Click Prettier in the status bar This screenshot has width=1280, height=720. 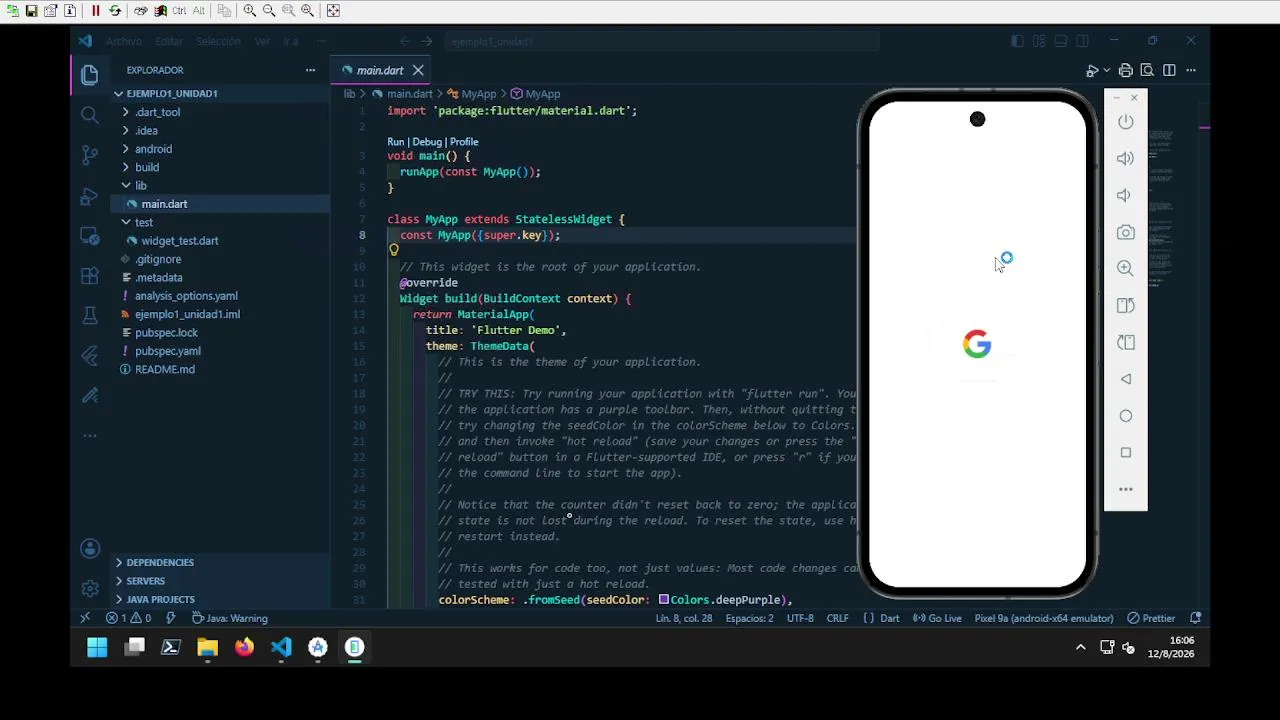(x=1151, y=618)
